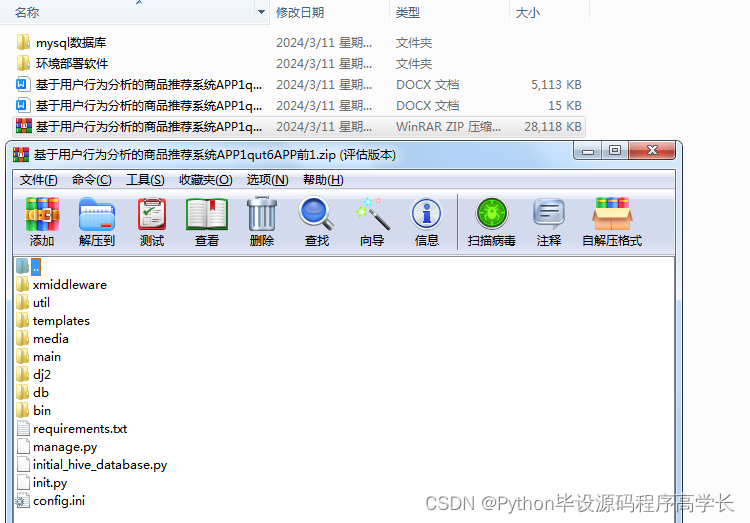Select the templates folder icon

point(22,321)
